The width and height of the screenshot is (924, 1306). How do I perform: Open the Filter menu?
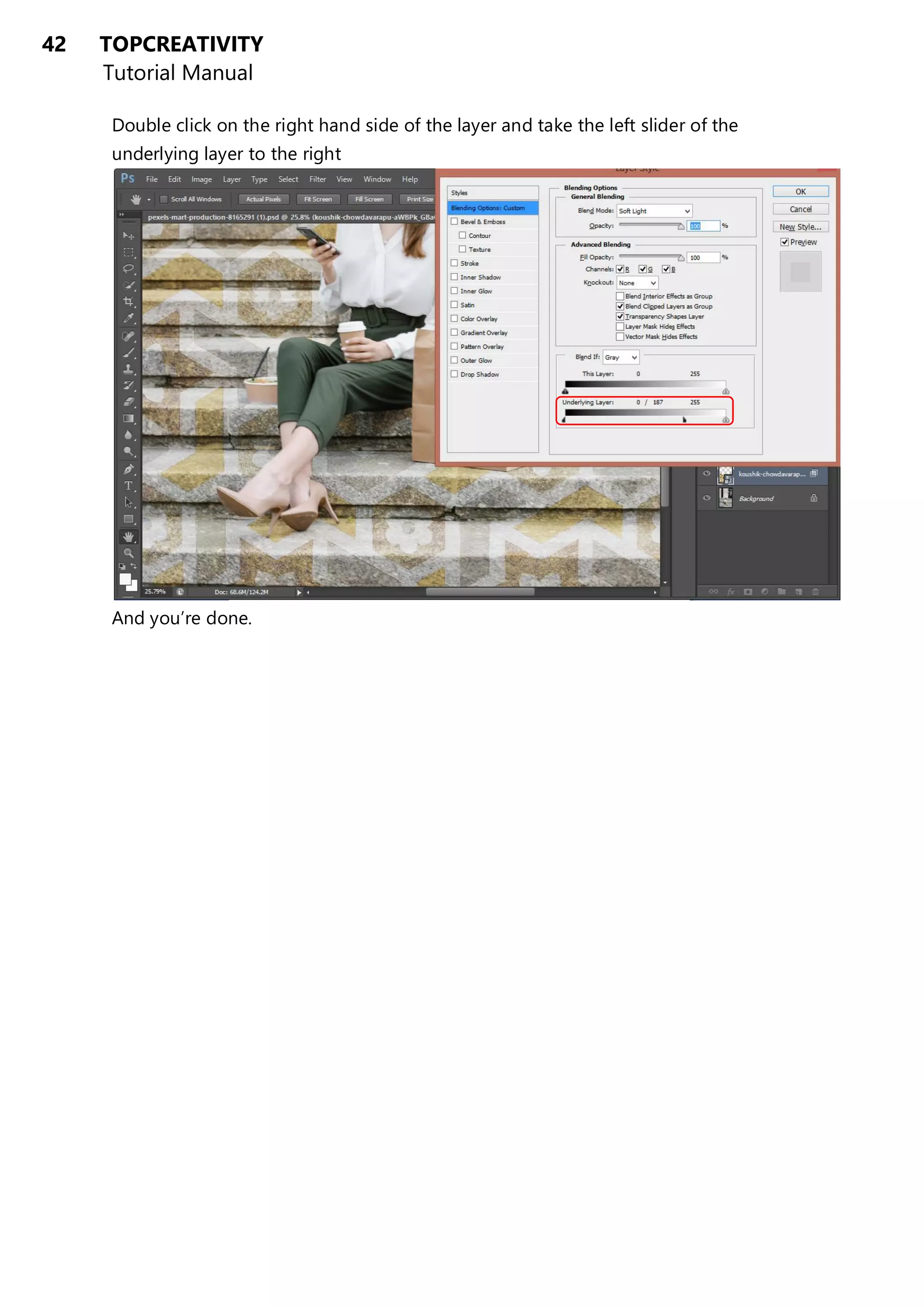pyautogui.click(x=318, y=179)
